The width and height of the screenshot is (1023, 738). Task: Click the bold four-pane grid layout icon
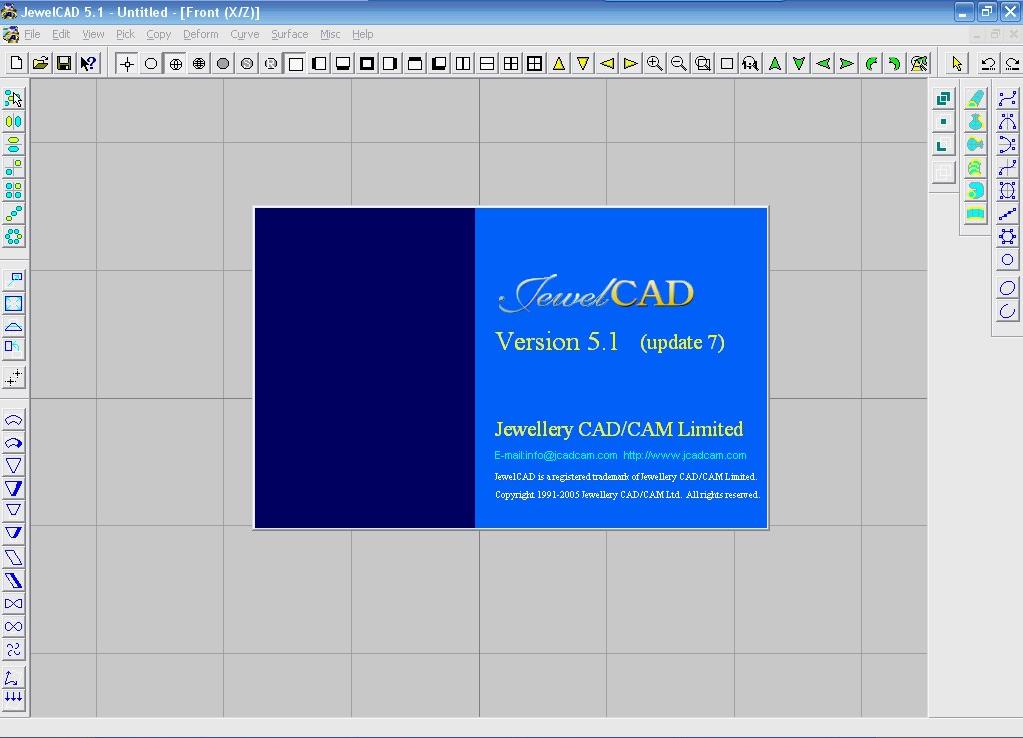tap(535, 63)
